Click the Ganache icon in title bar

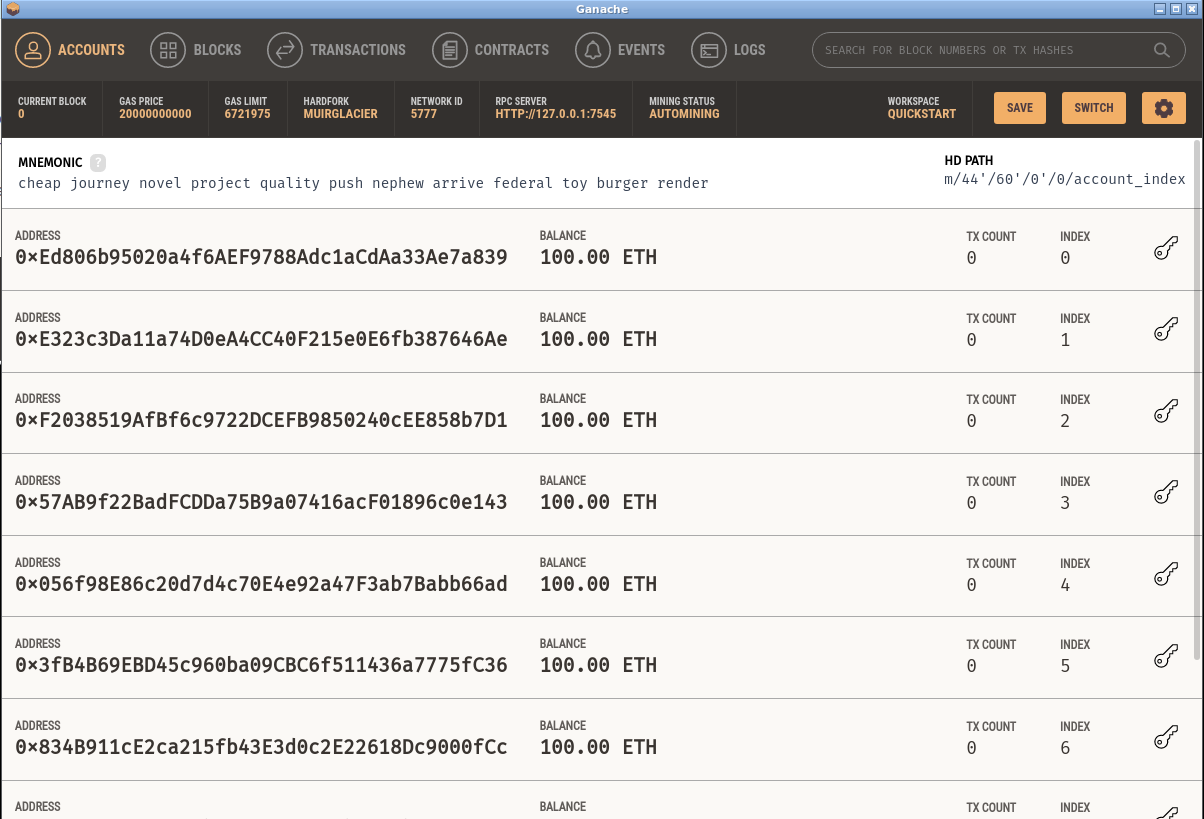[13, 8]
